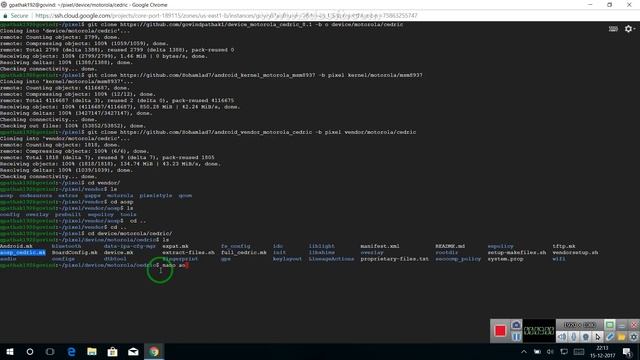
Task: Minimize the Chrome window
Action: (x=590, y=4)
